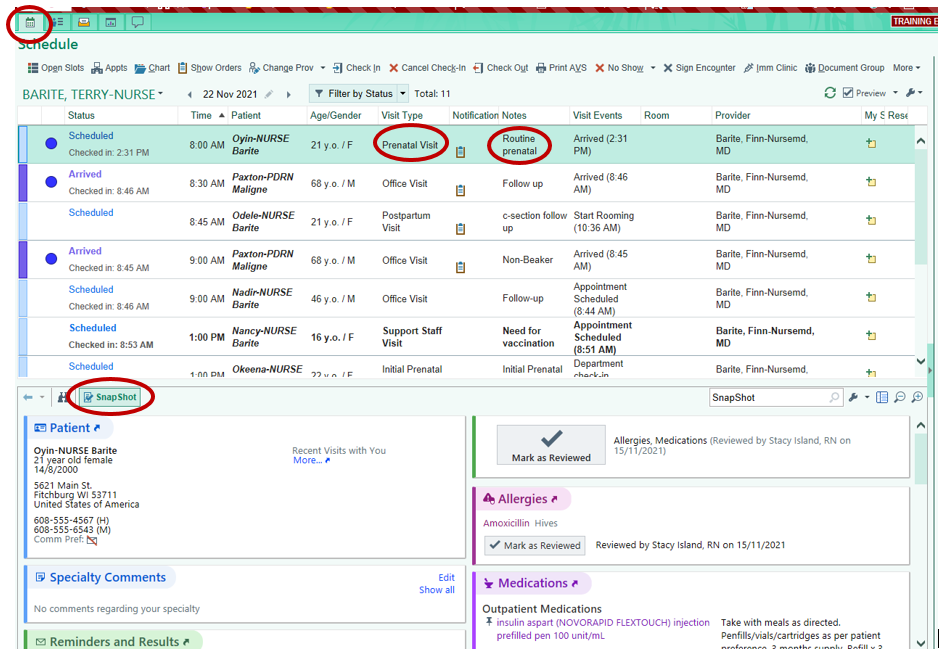The width and height of the screenshot is (946, 656).
Task: Open Appts from the toolbar
Action: pos(109,68)
